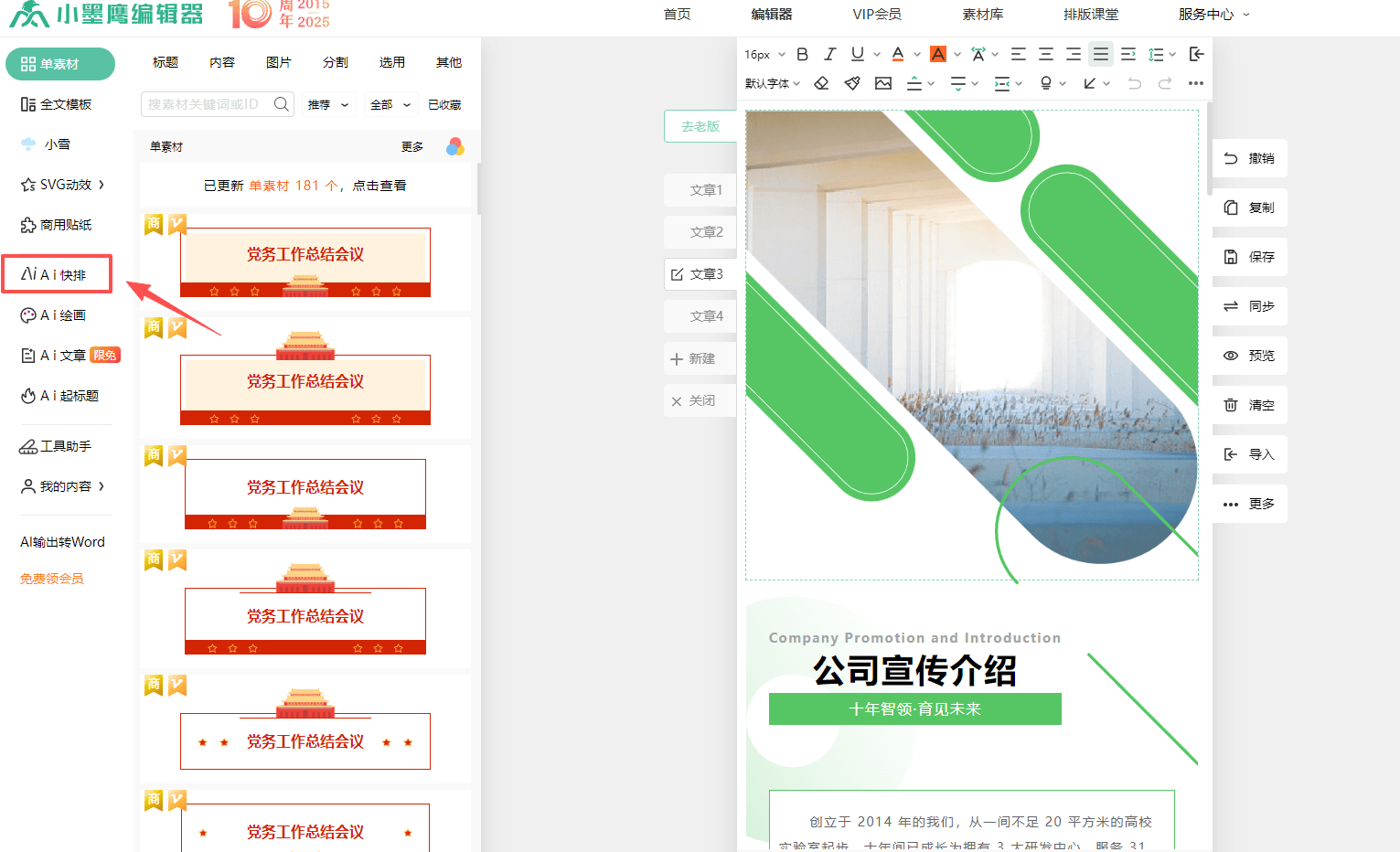Select the 商用贴纸 sidebar item
This screenshot has width=1400, height=852.
(x=63, y=224)
